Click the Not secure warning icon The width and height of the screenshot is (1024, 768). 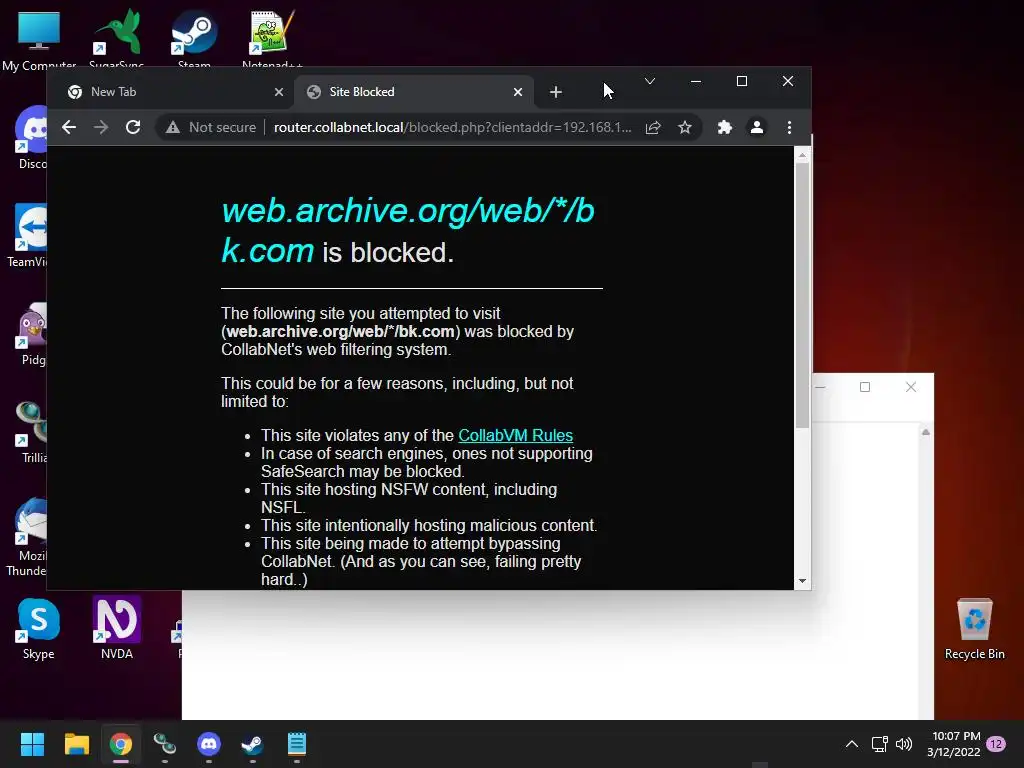tap(172, 127)
